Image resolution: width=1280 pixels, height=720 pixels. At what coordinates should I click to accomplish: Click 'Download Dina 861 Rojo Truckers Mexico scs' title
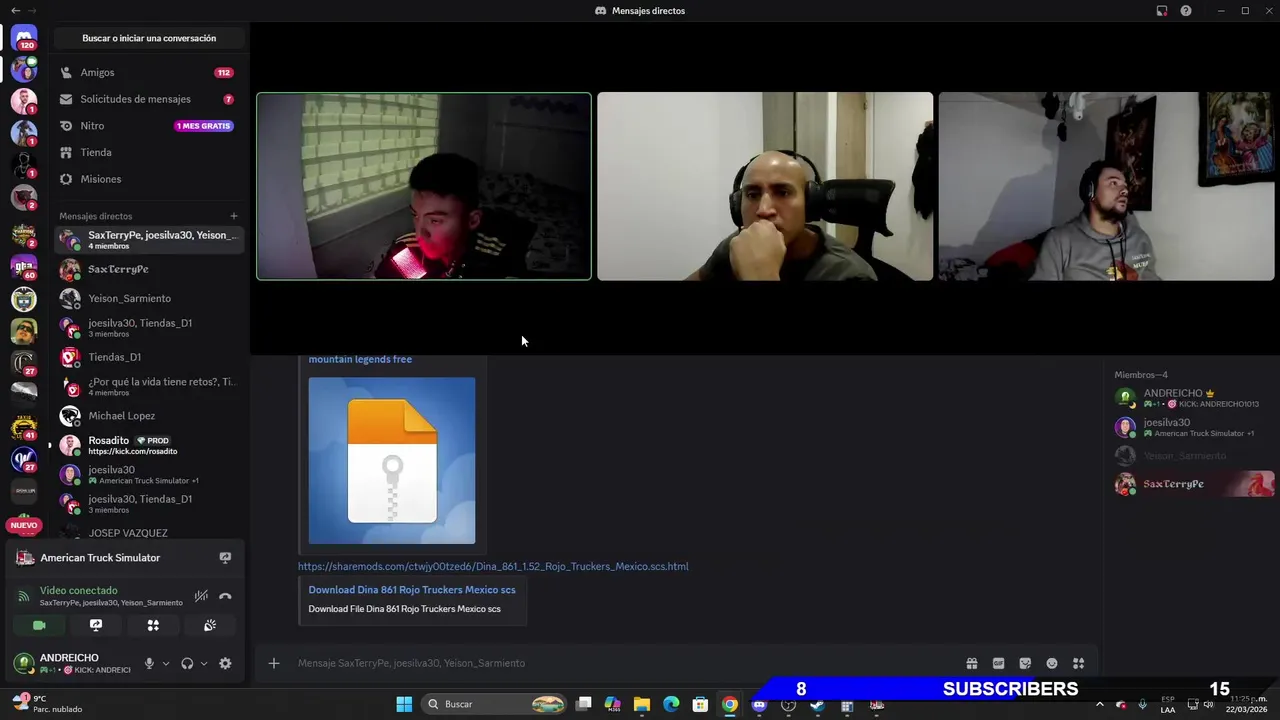click(x=412, y=590)
